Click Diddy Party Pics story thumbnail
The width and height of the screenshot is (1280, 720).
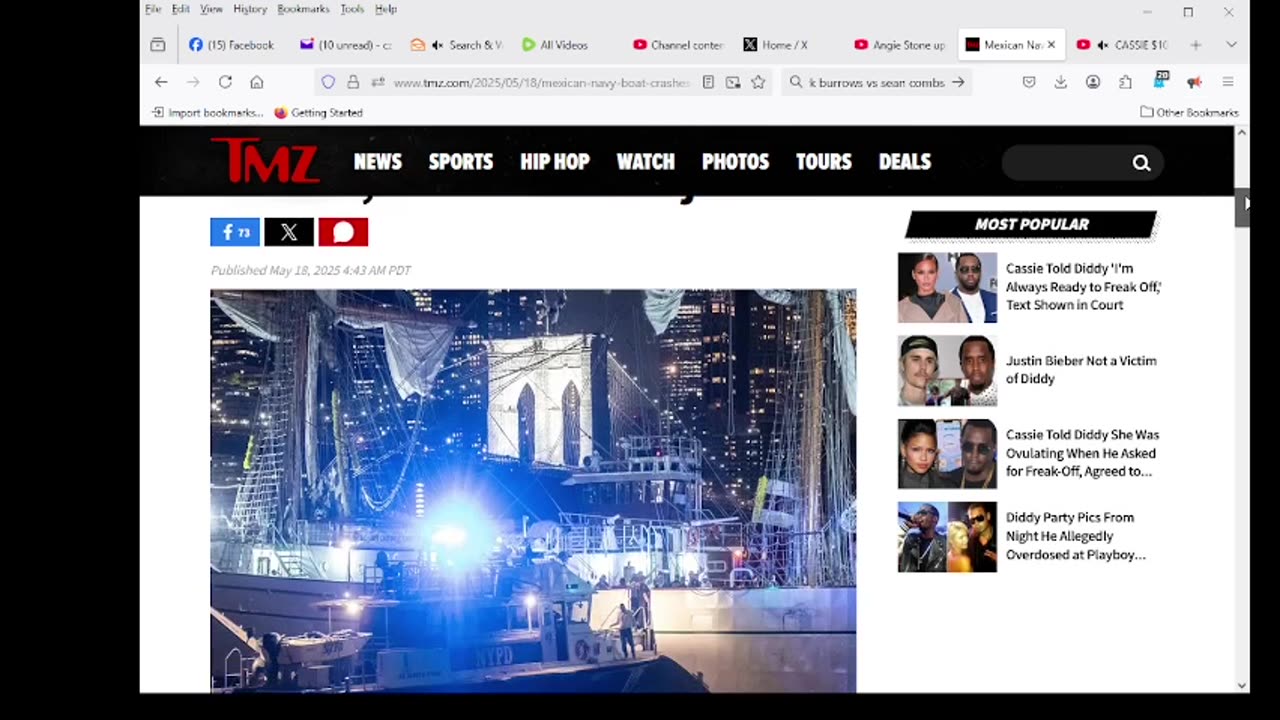pyautogui.click(x=947, y=537)
